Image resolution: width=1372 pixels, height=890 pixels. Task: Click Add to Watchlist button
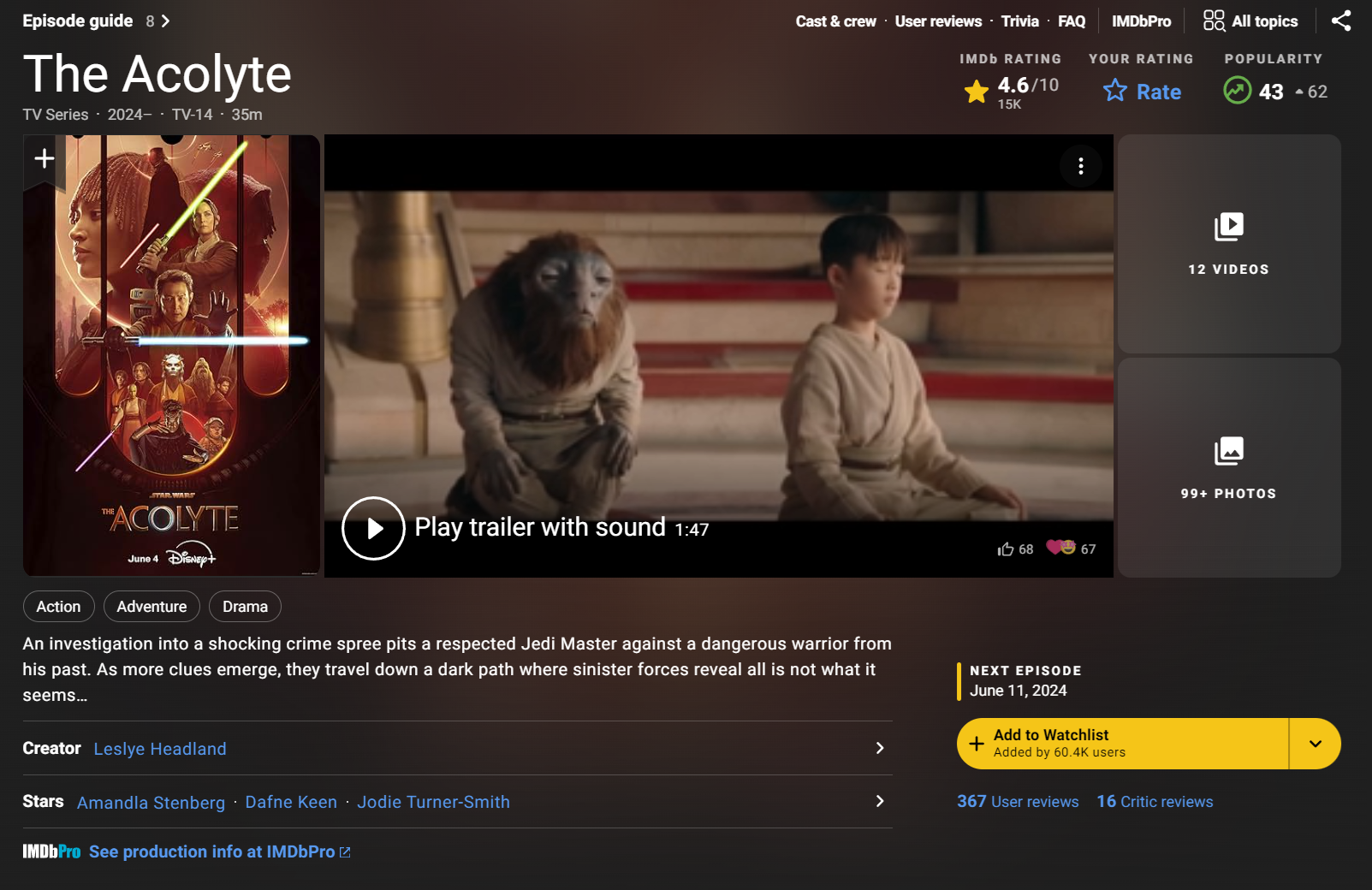click(x=1122, y=744)
